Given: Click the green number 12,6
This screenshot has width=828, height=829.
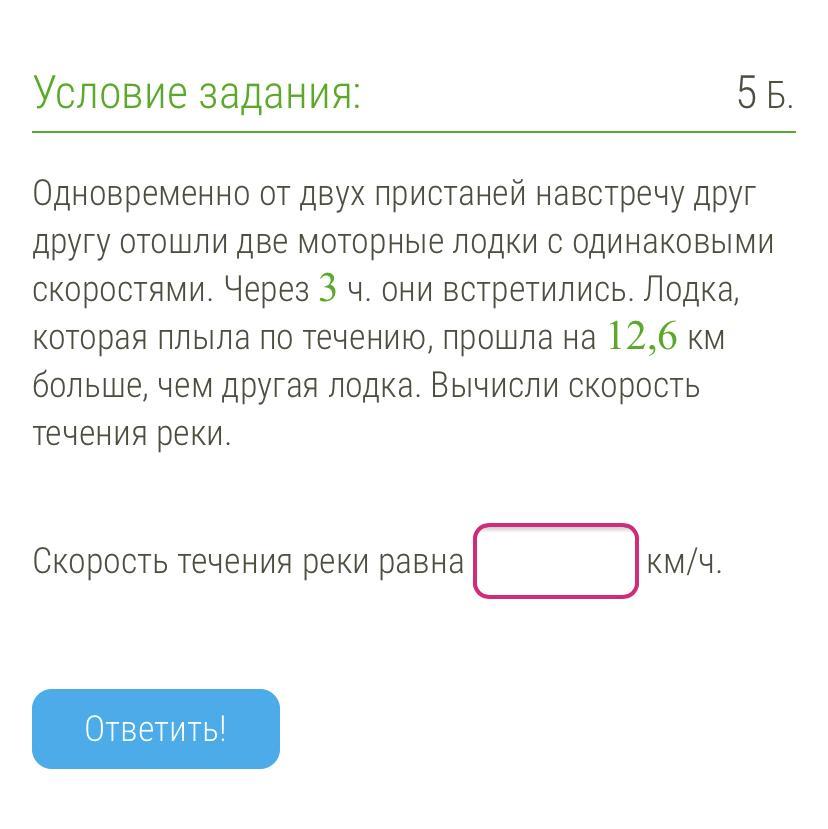Looking at the screenshot, I should (x=642, y=337).
